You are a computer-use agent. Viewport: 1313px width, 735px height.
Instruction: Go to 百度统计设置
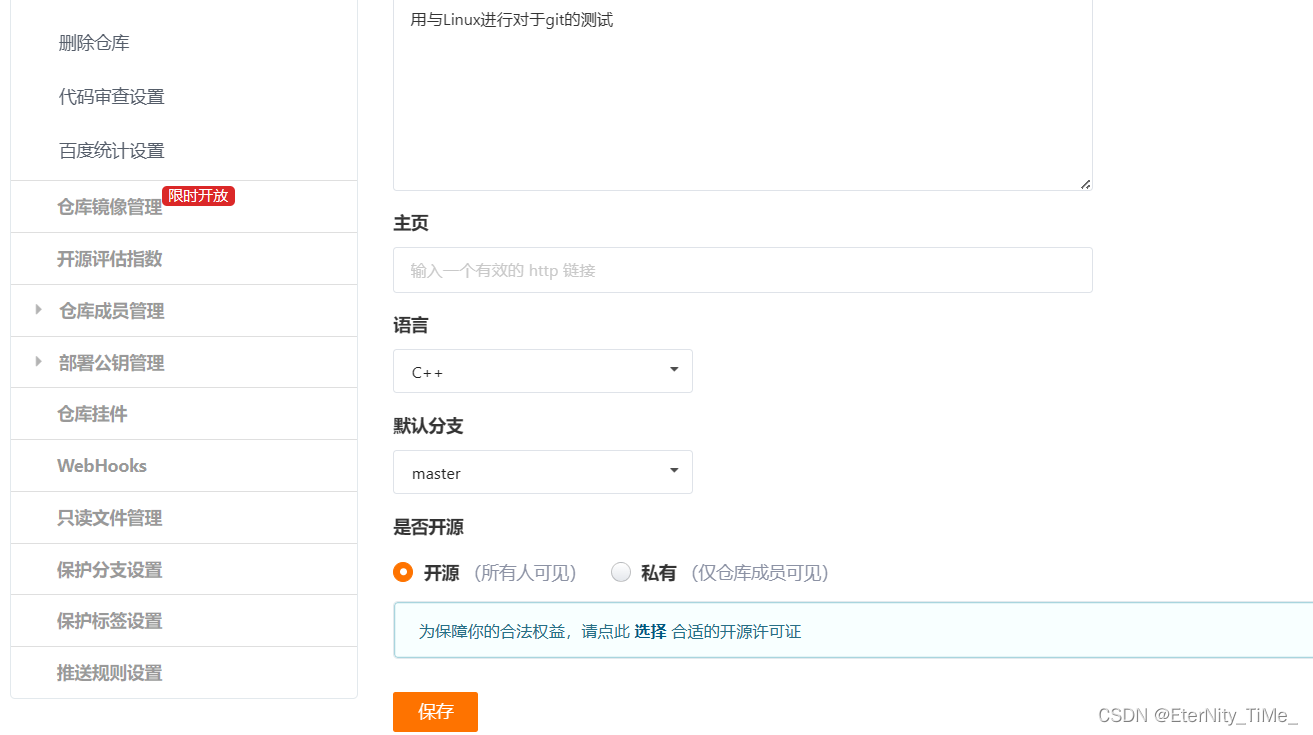tap(111, 151)
